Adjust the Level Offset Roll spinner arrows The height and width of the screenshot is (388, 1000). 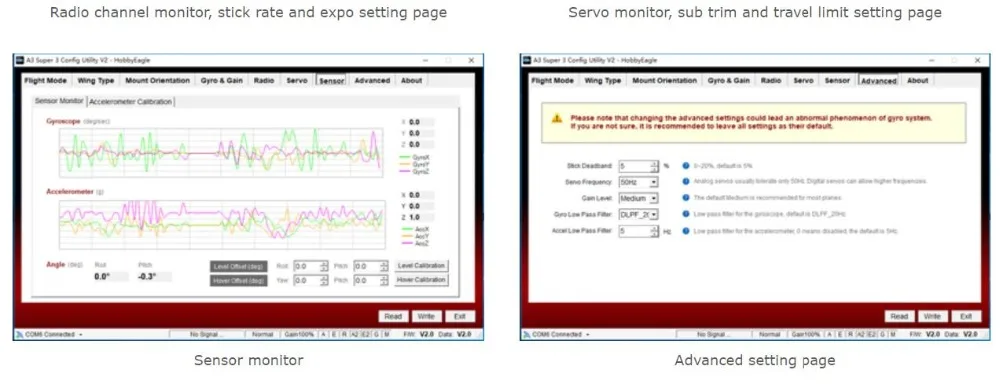(324, 266)
